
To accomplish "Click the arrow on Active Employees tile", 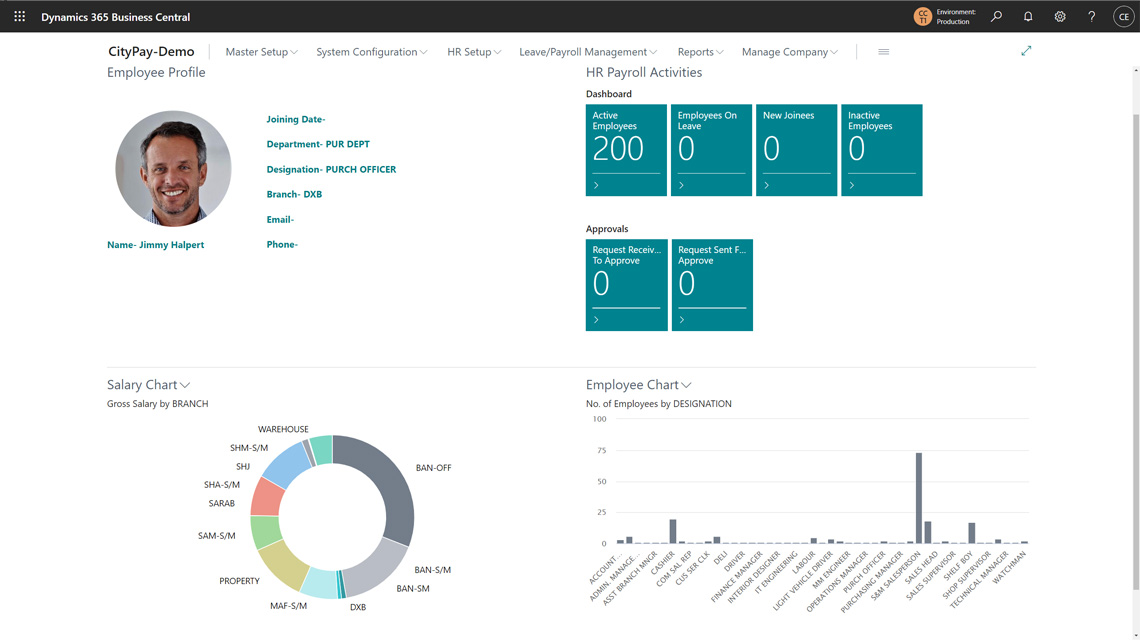I will coord(596,185).
